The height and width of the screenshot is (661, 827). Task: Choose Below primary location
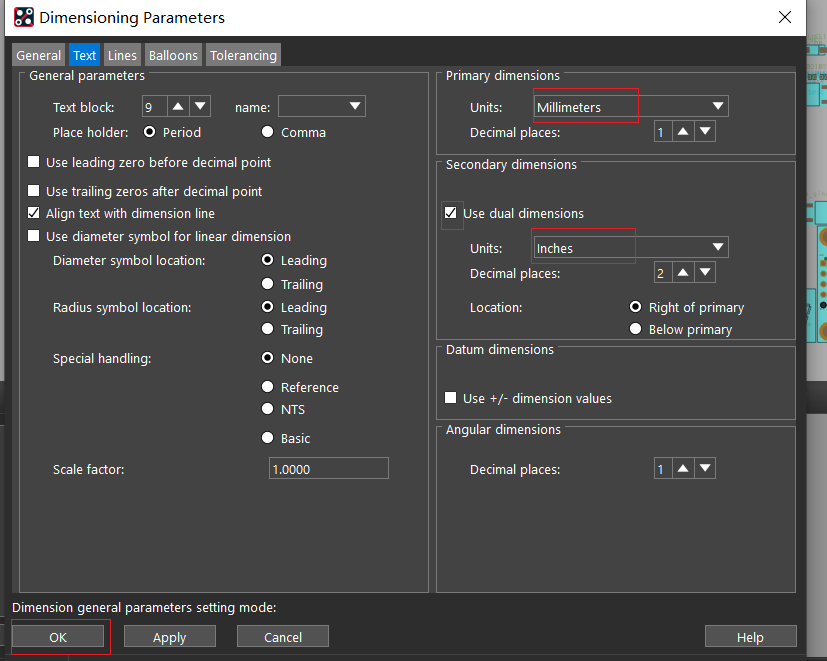[x=636, y=329]
